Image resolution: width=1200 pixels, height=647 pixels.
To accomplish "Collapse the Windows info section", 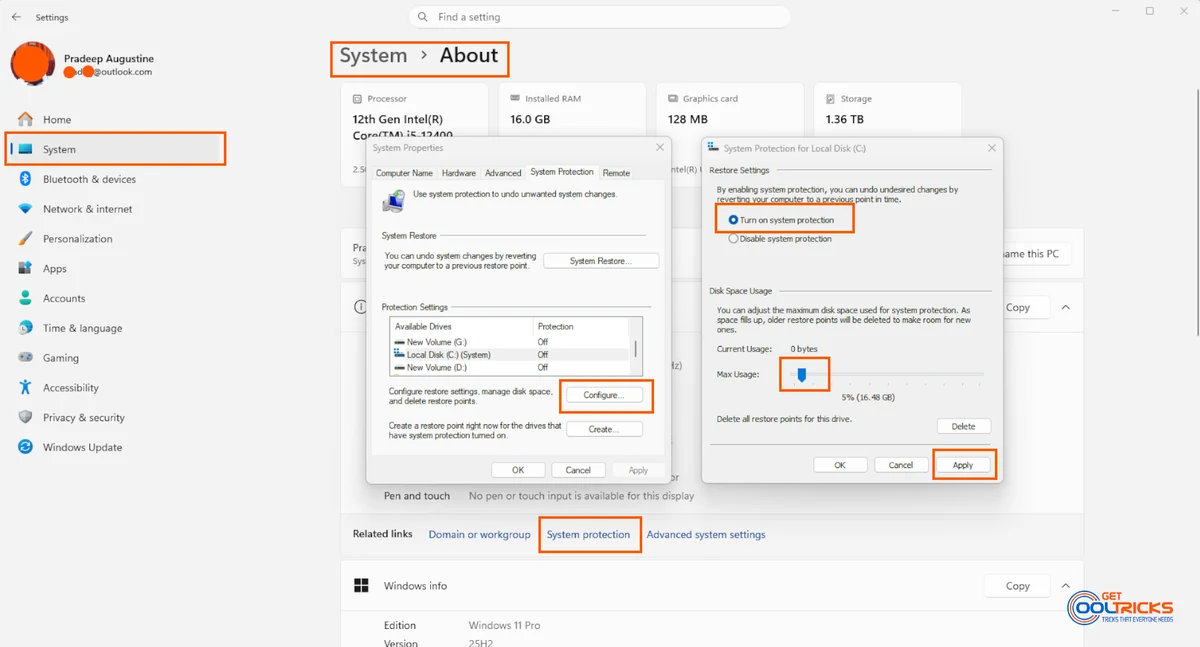I will (x=1066, y=586).
